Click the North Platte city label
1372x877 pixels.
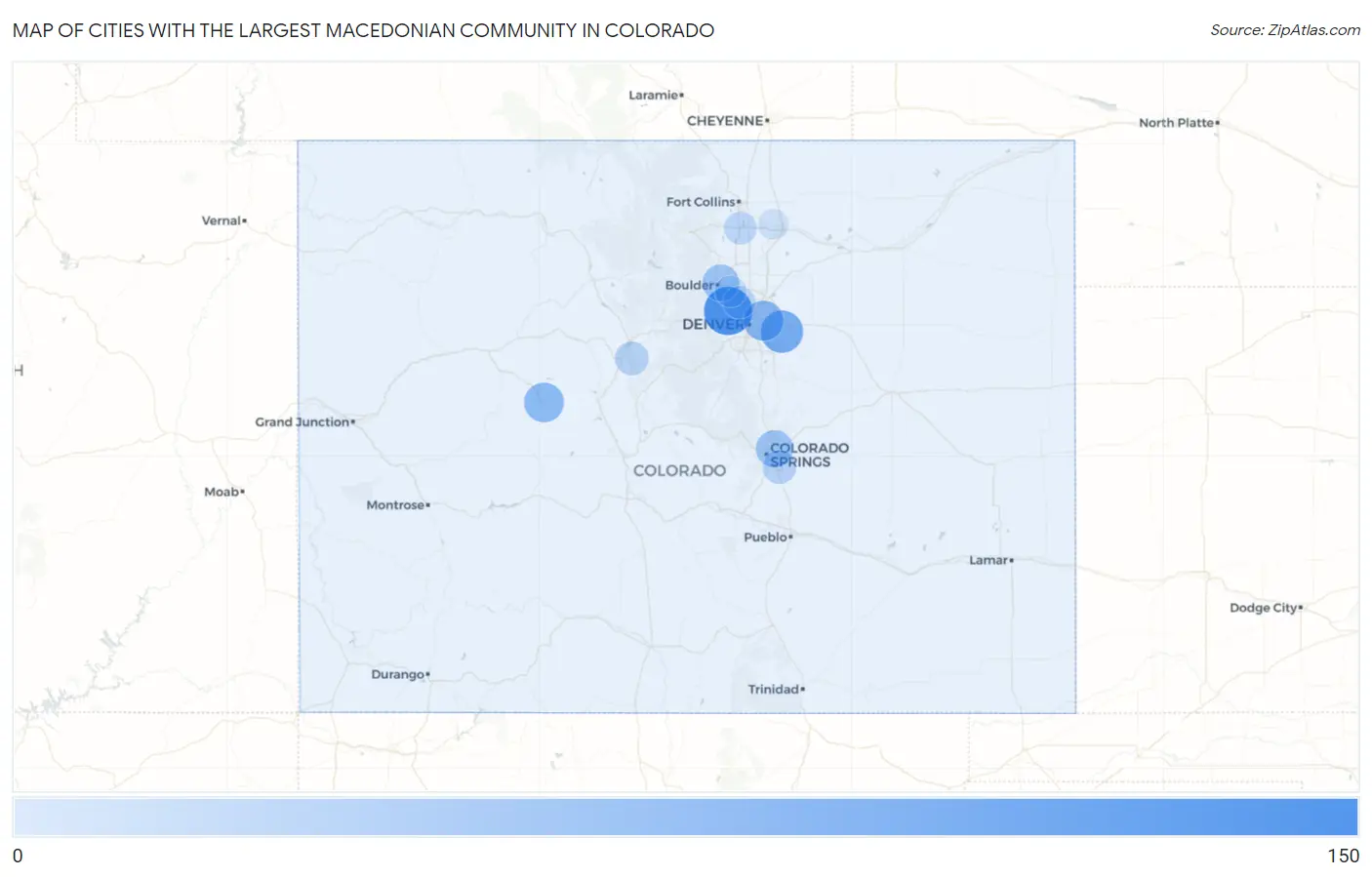coord(1177,123)
